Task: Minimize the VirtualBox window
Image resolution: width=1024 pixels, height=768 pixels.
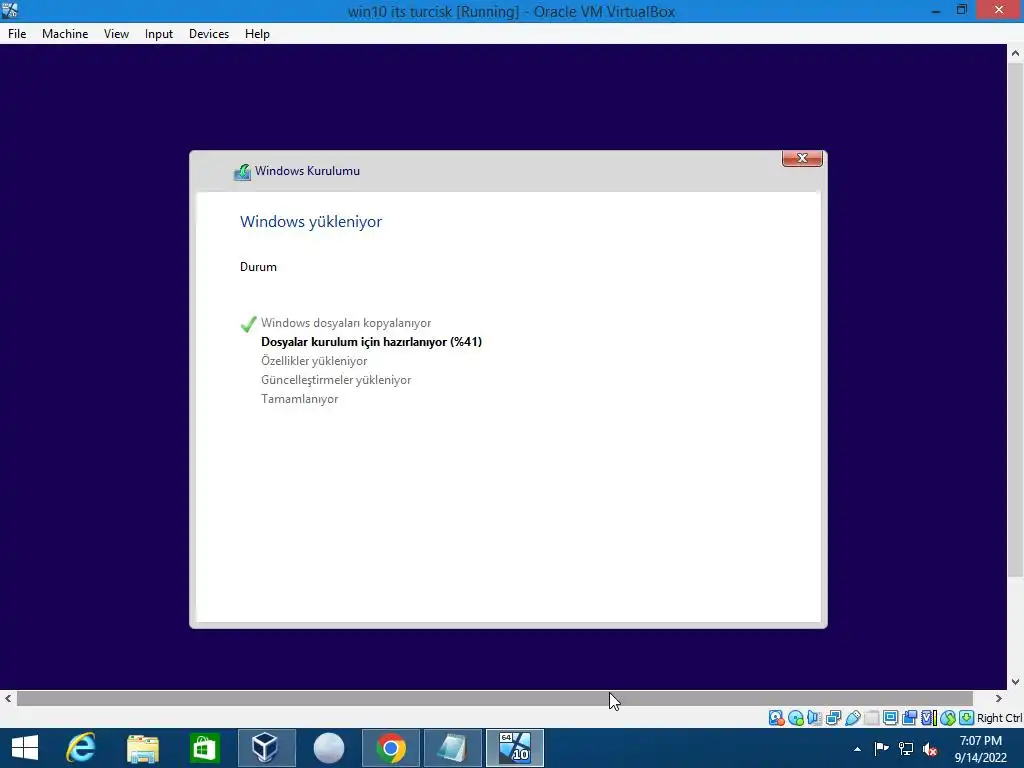Action: tap(936, 10)
